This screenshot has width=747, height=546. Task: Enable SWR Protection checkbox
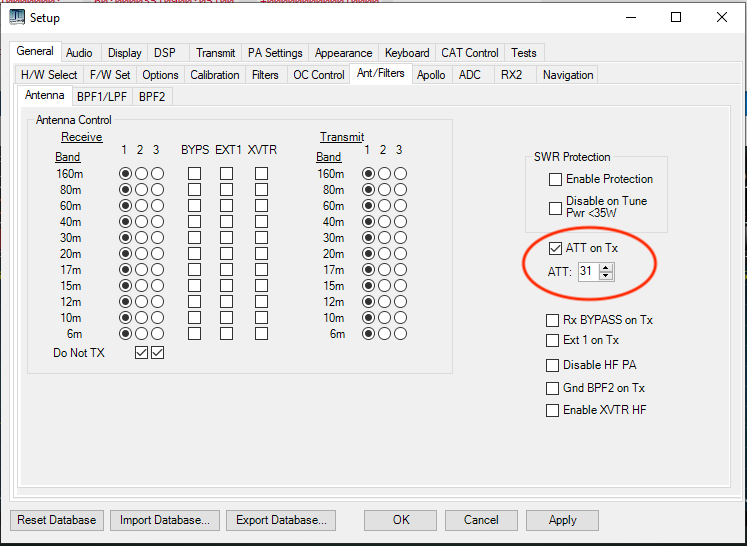[555, 179]
